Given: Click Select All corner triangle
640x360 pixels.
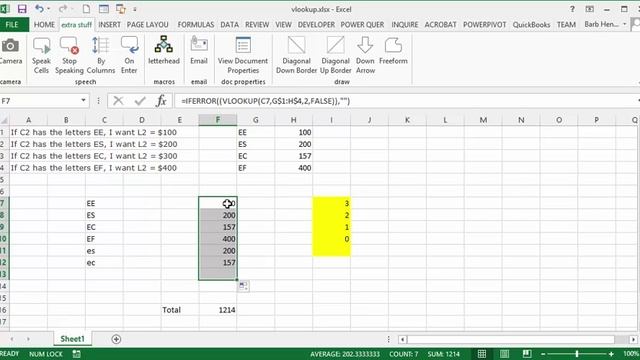Looking at the screenshot, I should click(x=4, y=120).
